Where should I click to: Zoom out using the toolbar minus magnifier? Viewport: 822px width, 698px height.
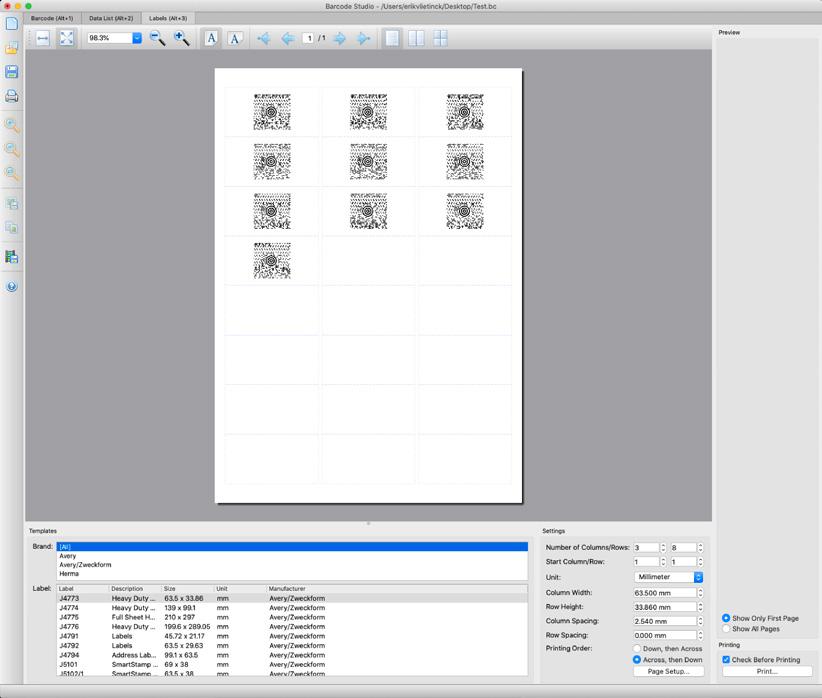coord(157,38)
